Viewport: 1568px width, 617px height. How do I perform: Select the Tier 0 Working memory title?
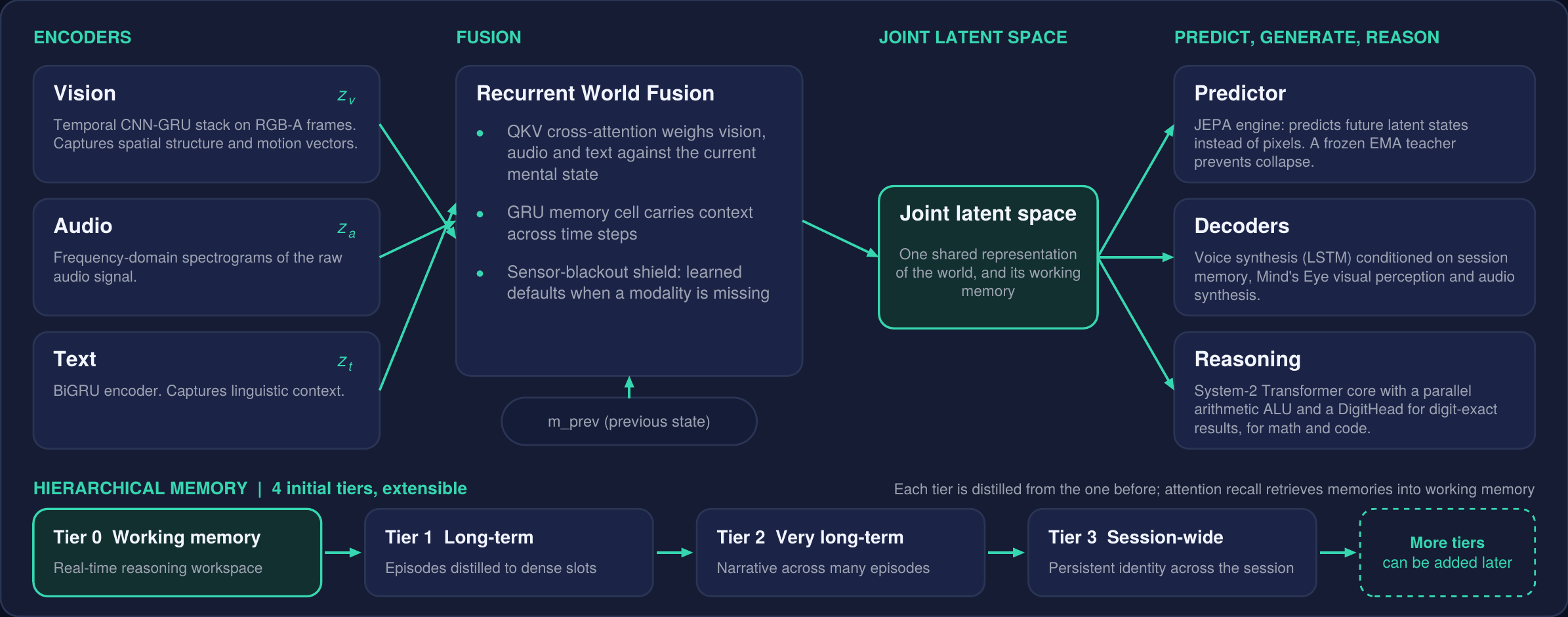click(x=157, y=537)
